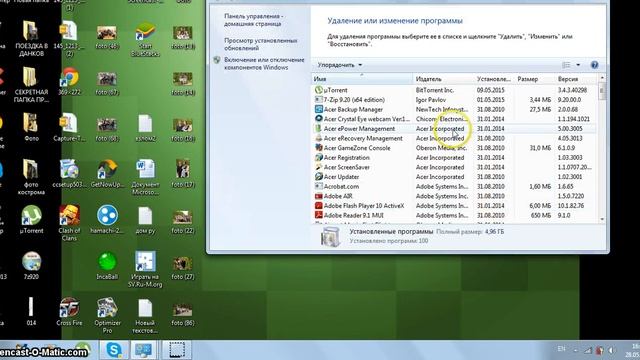Viewport: 640px width, 360px height.
Task: Select Acer Updater icon in list
Action: click(x=319, y=177)
